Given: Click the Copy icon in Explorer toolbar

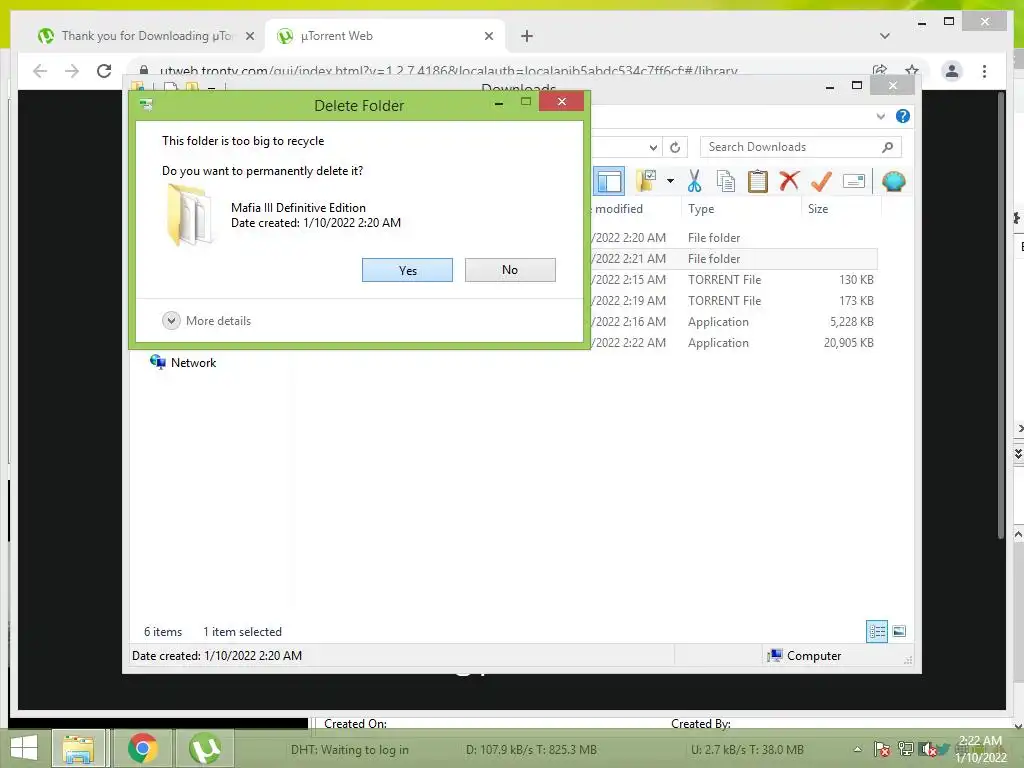Looking at the screenshot, I should click(726, 181).
